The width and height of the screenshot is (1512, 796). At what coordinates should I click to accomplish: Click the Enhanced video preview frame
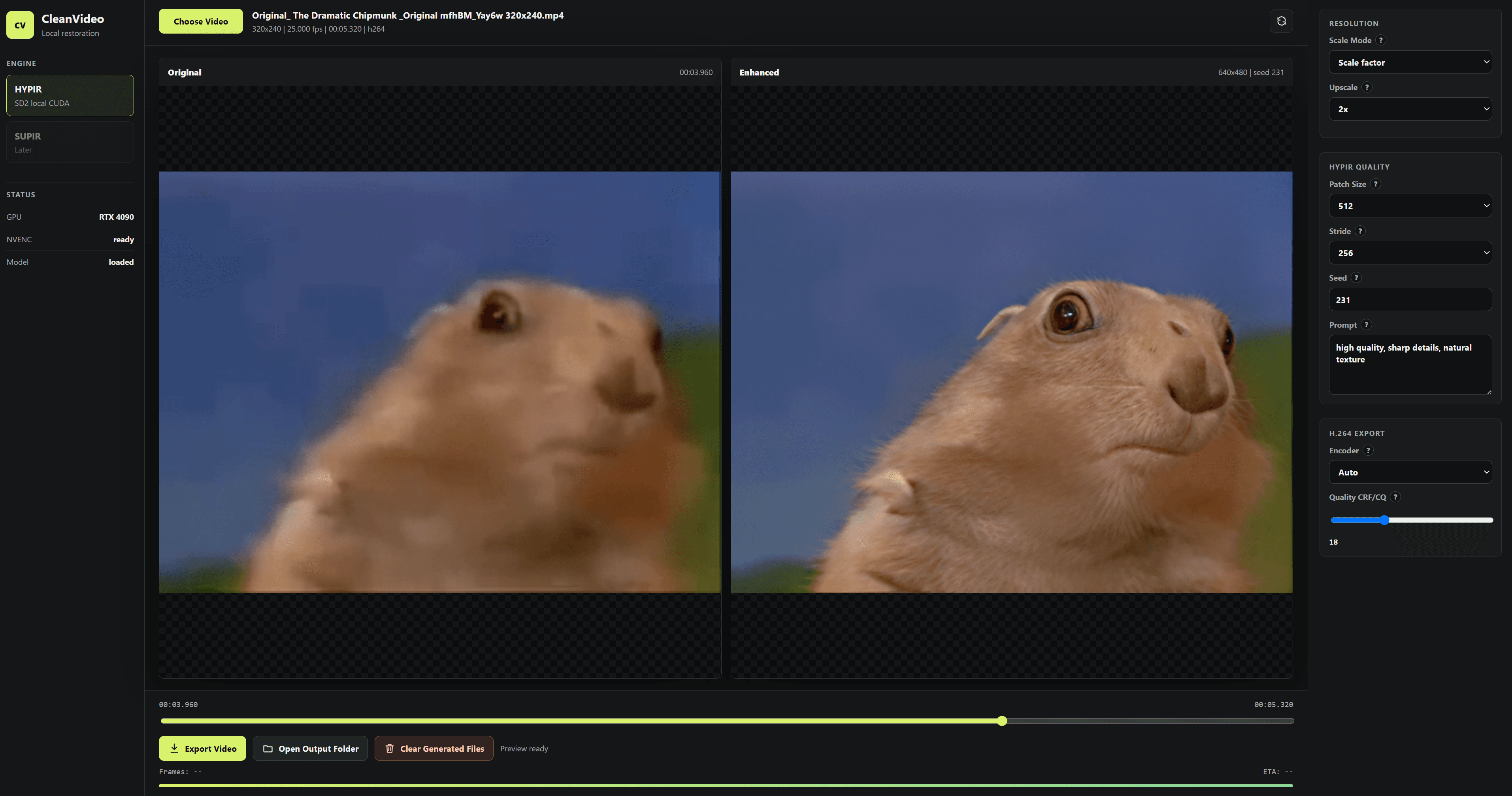(1011, 382)
